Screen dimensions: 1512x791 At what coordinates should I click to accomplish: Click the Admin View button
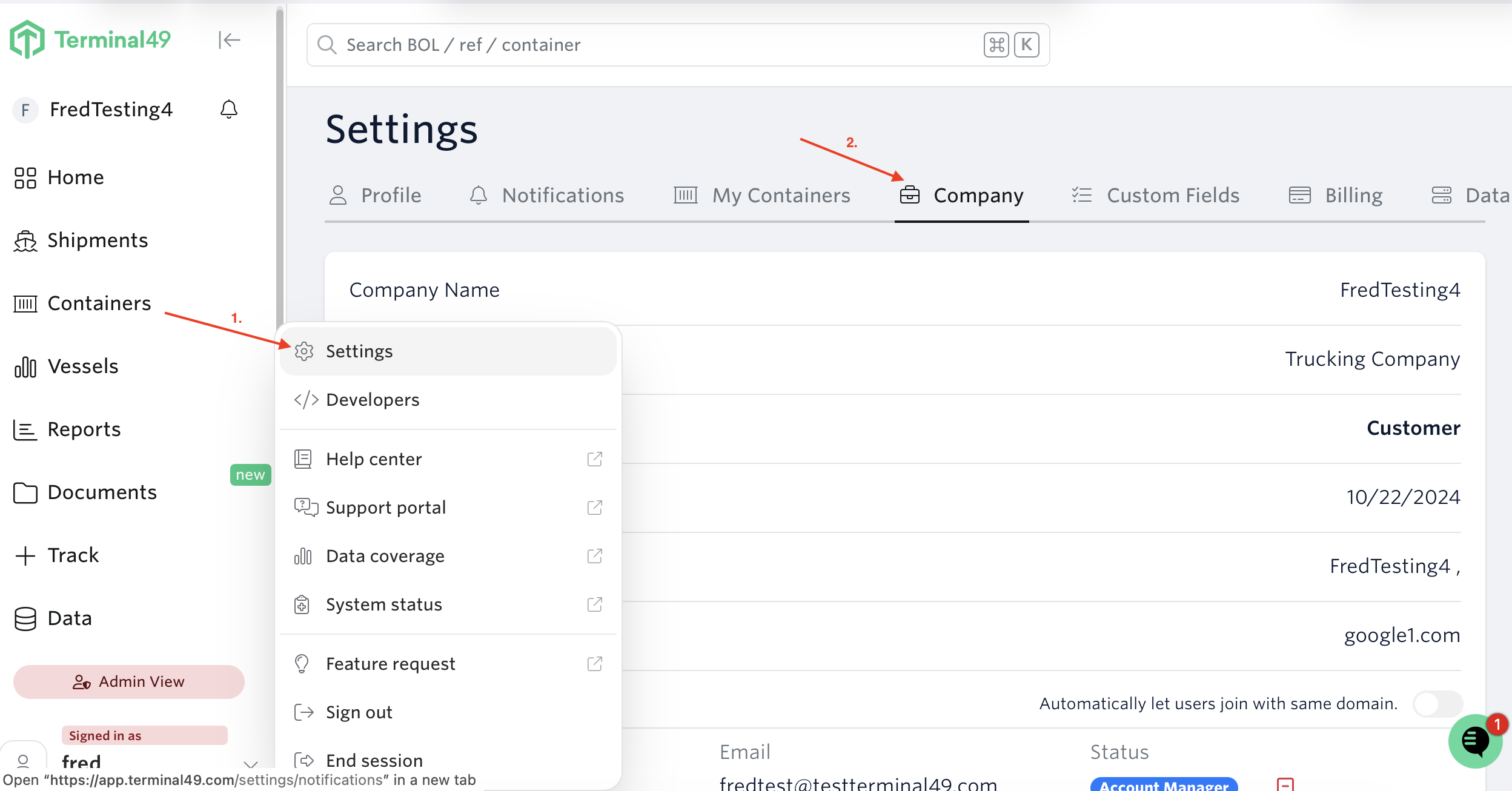pyautogui.click(x=128, y=682)
